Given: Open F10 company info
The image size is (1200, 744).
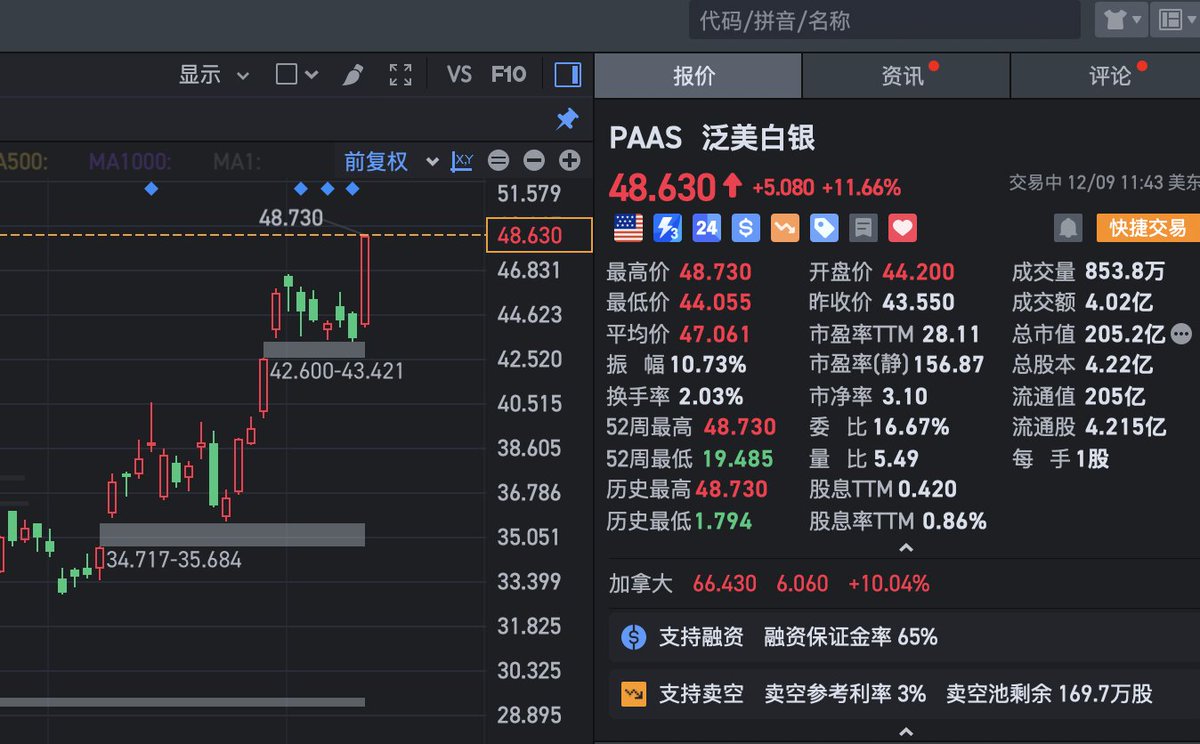Looking at the screenshot, I should click(508, 75).
